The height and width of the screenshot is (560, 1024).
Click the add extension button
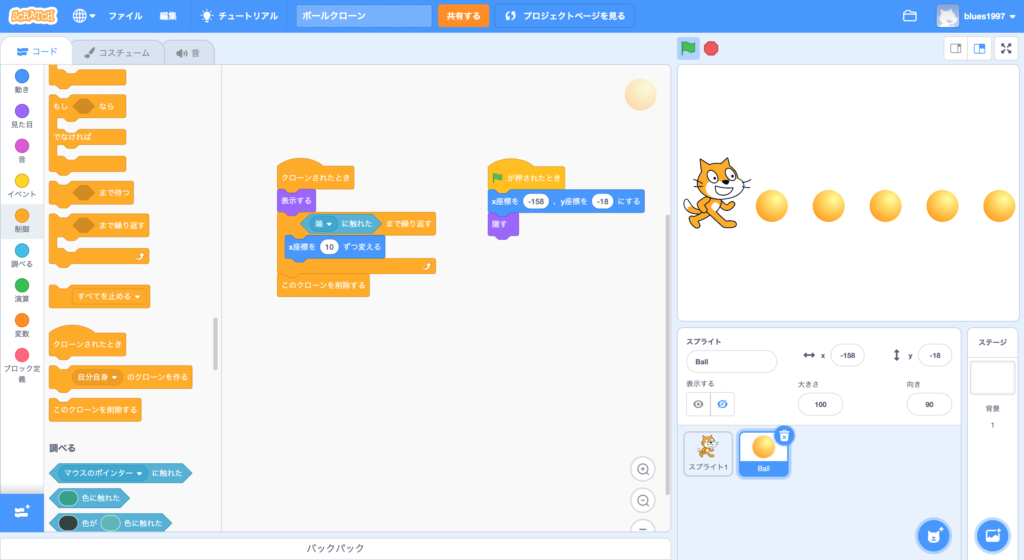point(22,512)
